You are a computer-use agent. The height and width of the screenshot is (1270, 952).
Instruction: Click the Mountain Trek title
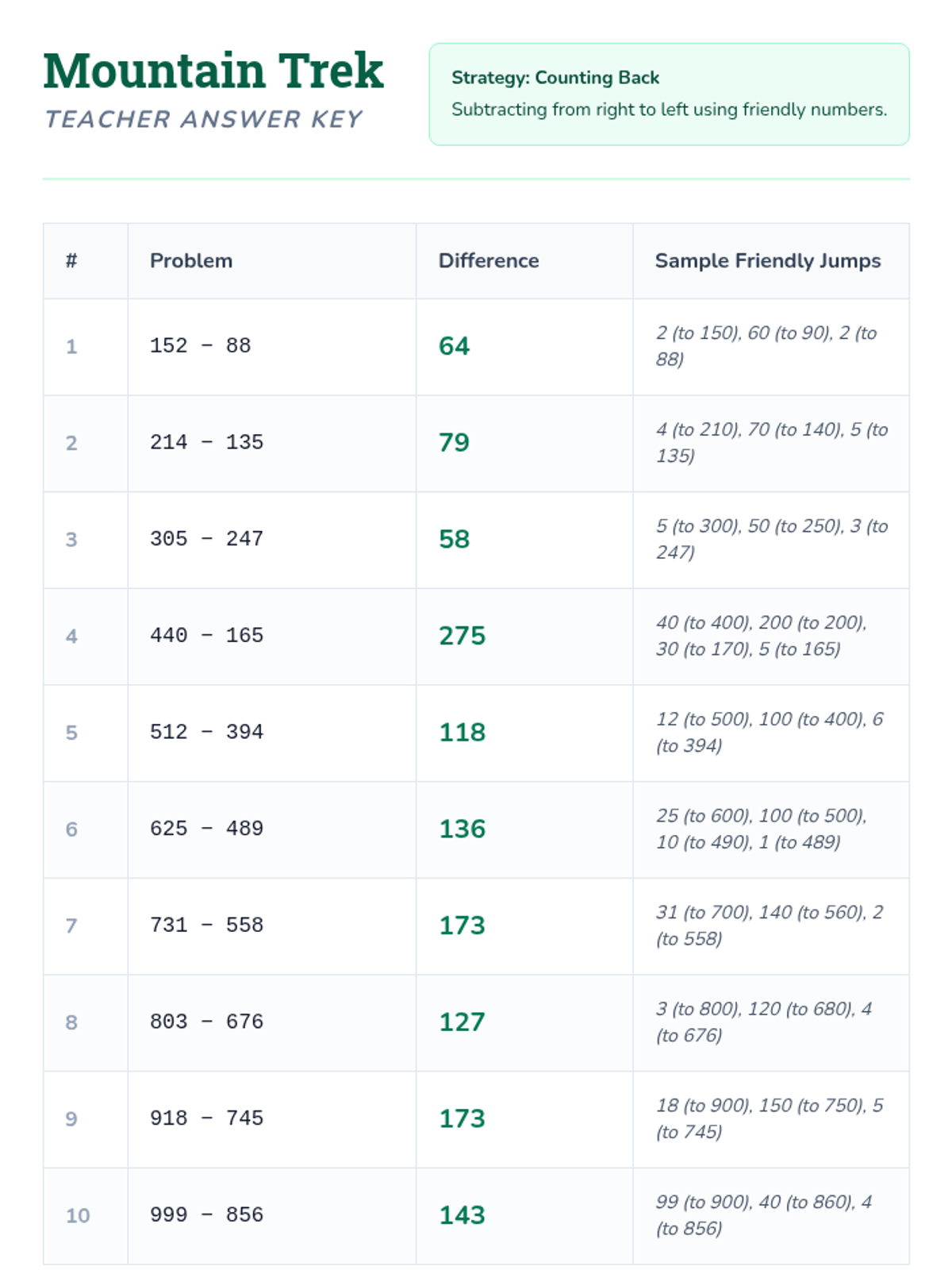click(x=213, y=71)
